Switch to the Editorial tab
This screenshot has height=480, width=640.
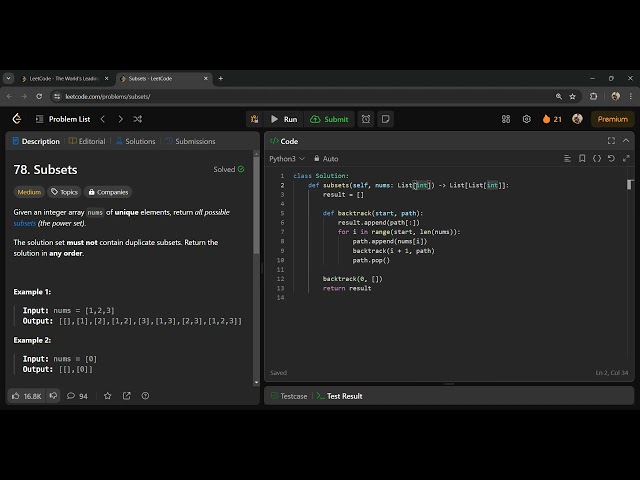point(87,141)
